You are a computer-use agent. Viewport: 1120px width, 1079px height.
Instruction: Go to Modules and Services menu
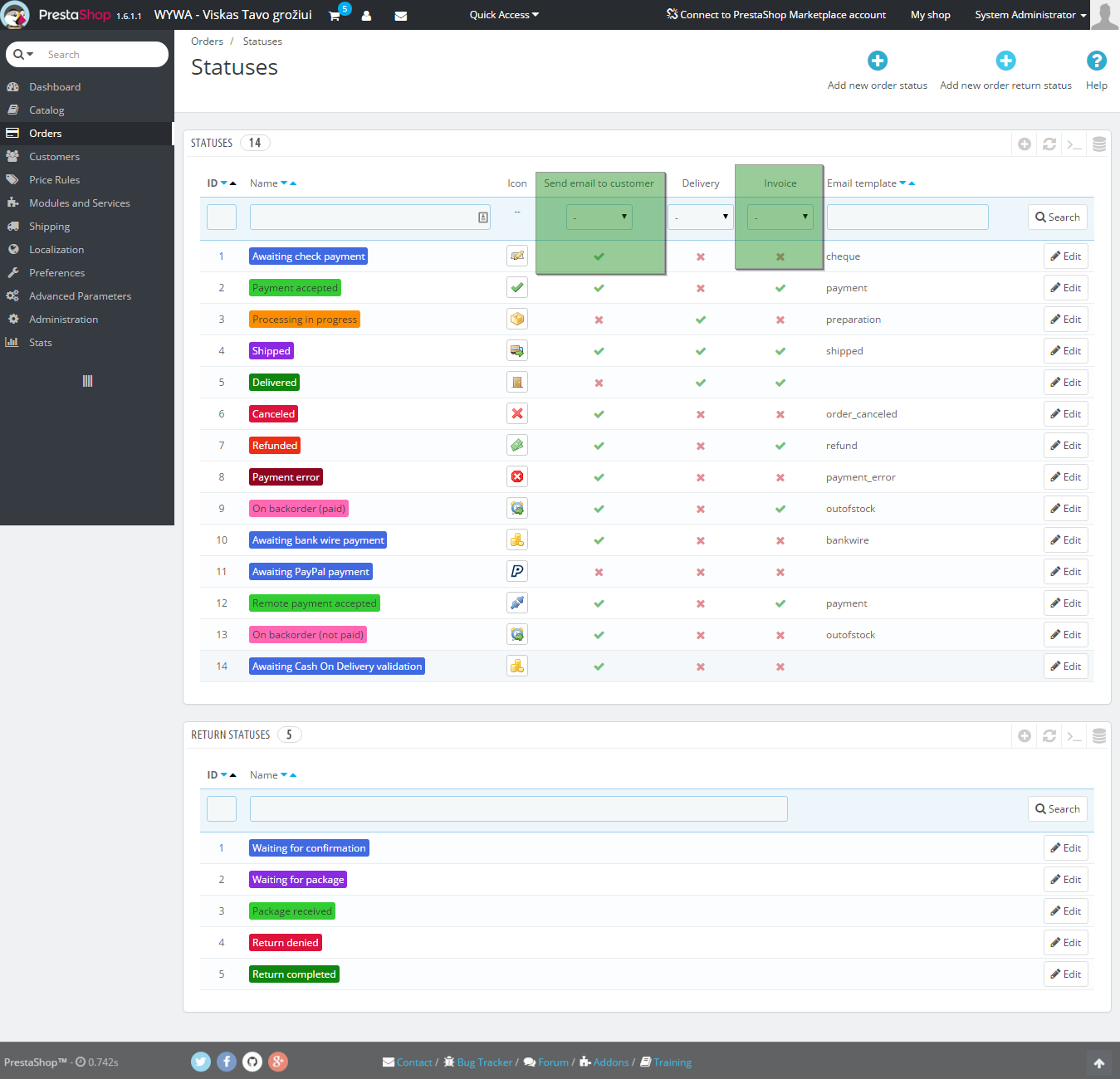79,203
